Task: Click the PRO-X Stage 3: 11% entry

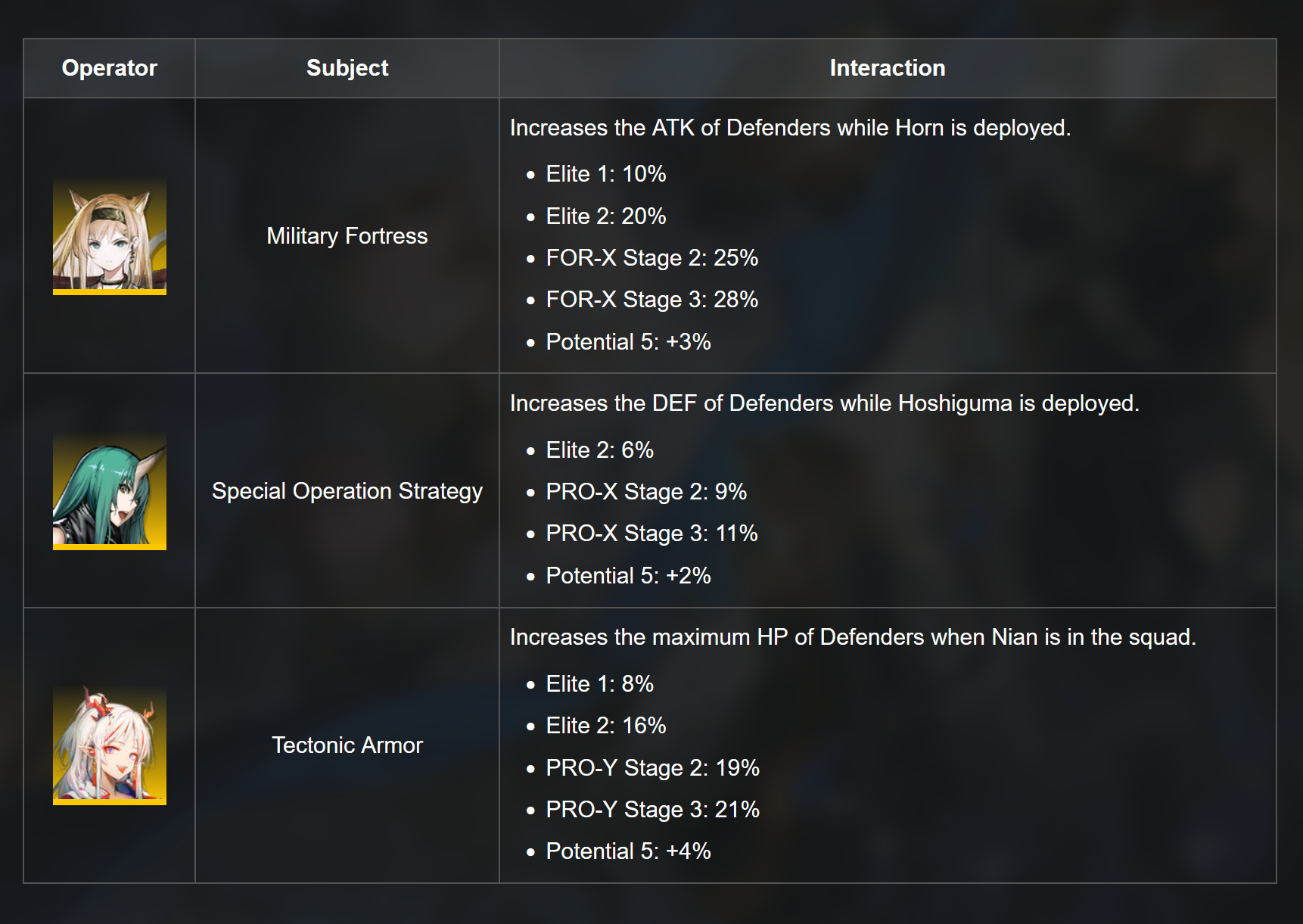Action: pos(652,534)
